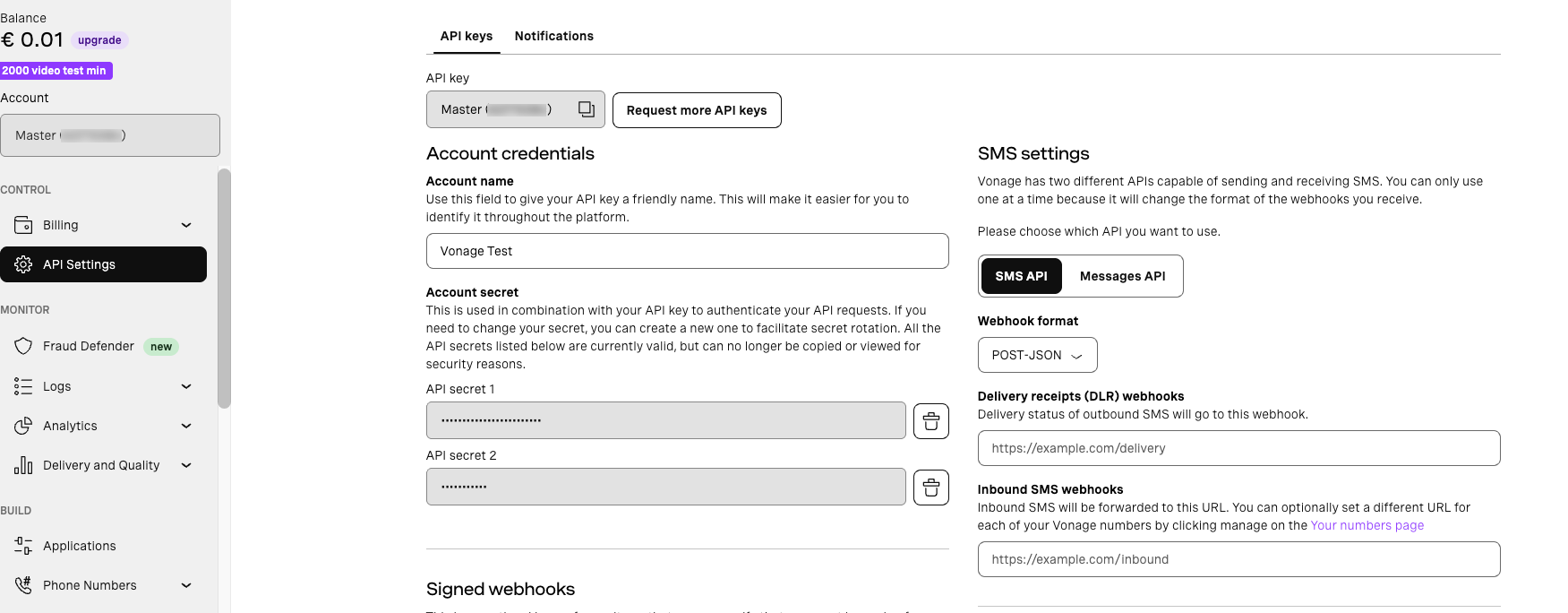1568x613 pixels.
Task: Click the inbound SMS webhook URL field
Action: tap(1238, 559)
